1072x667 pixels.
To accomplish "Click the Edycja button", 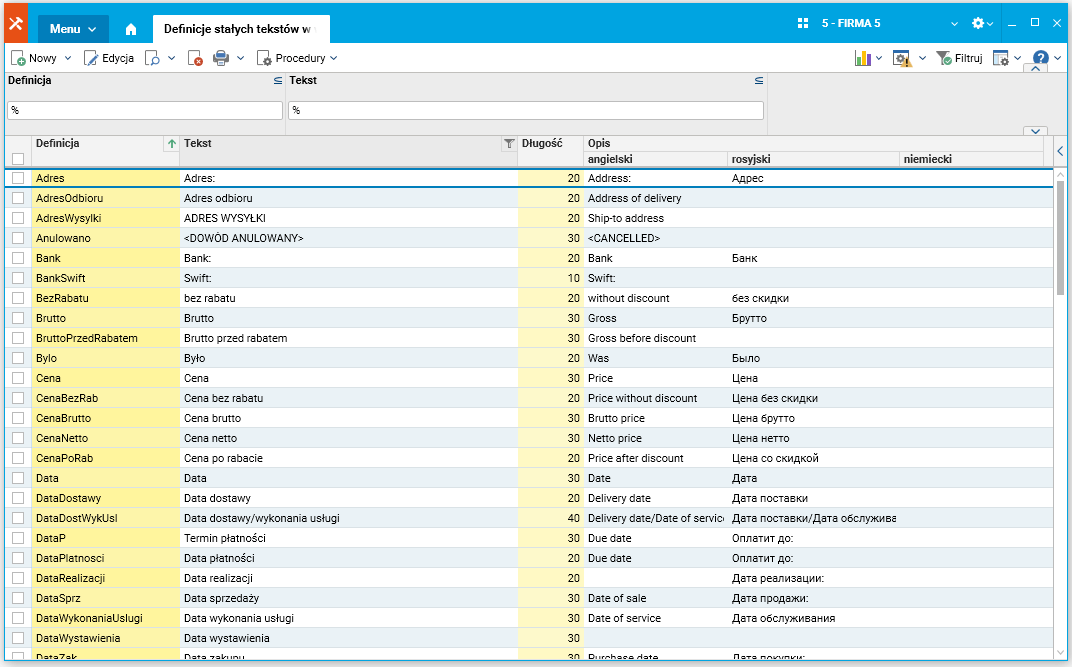I will (109, 59).
